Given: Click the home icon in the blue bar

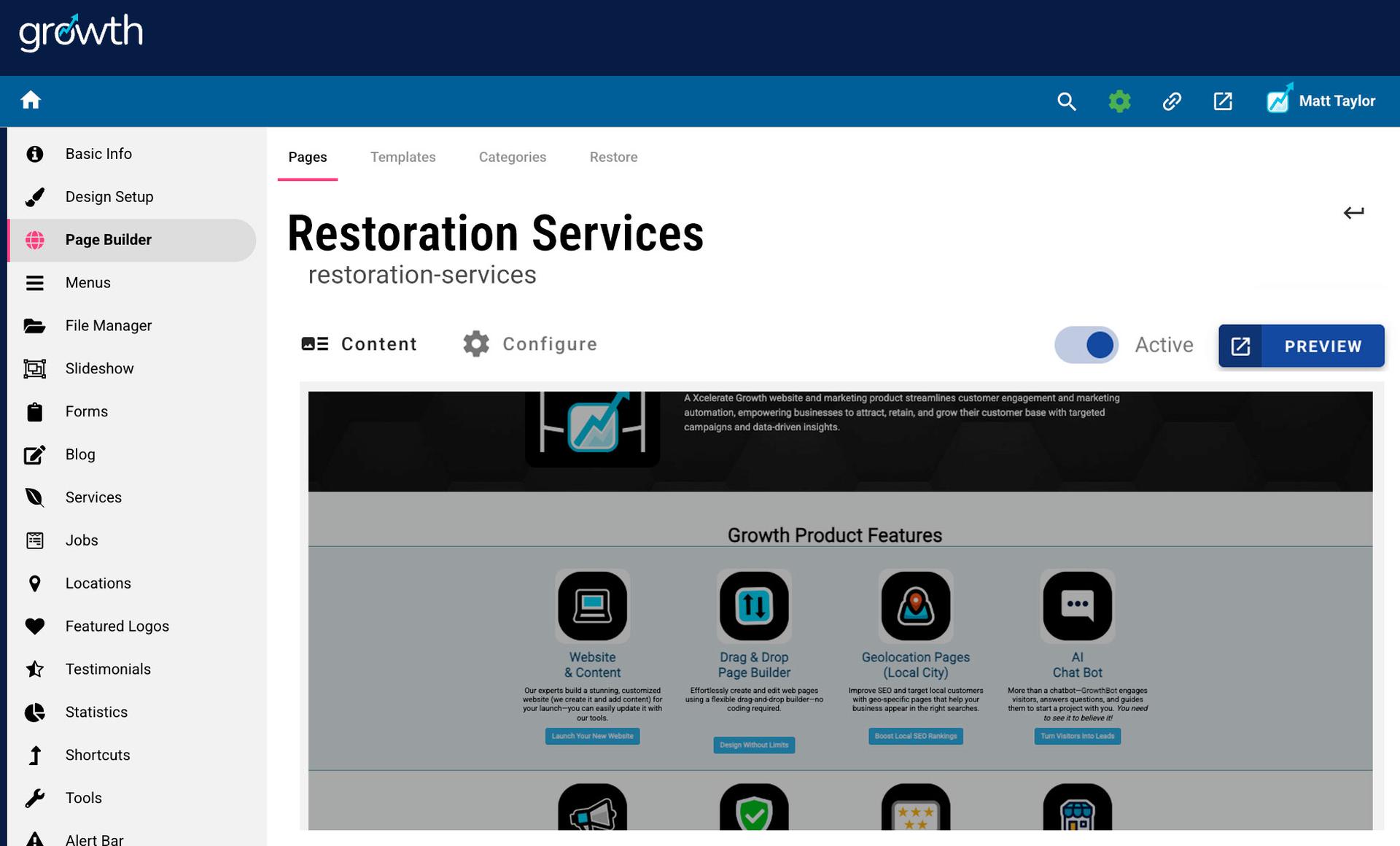Looking at the screenshot, I should click(31, 100).
